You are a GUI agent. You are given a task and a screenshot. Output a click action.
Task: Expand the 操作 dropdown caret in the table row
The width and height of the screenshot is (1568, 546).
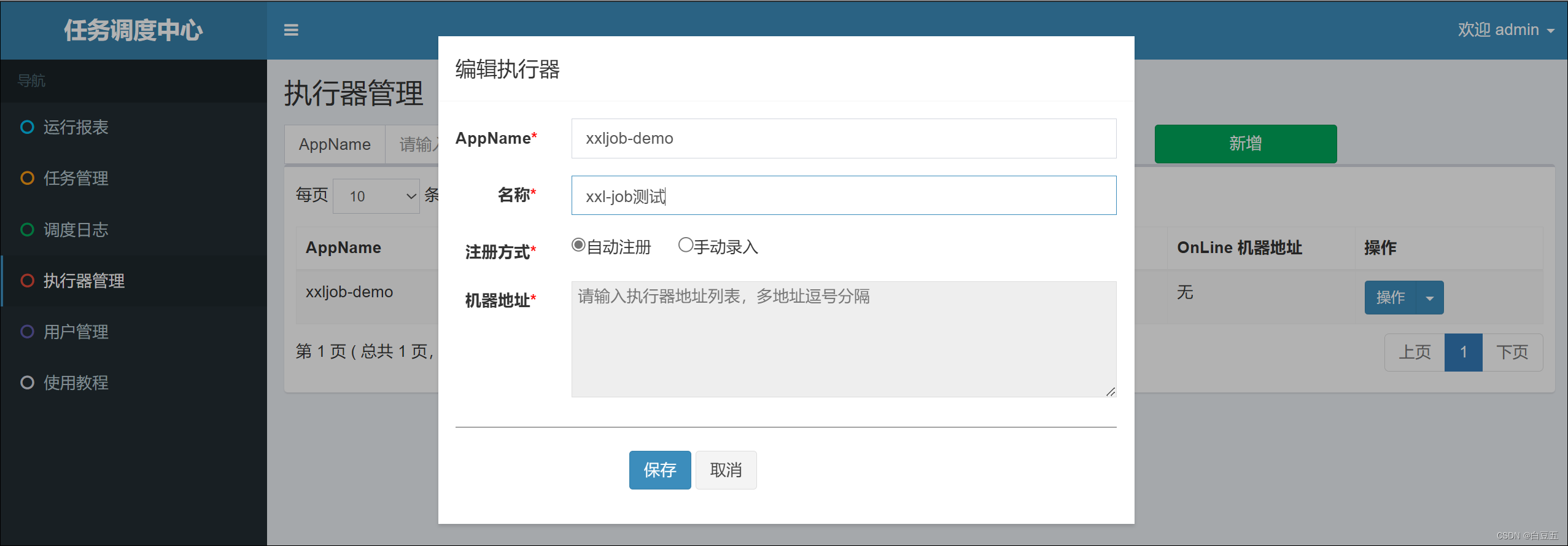tap(1430, 298)
